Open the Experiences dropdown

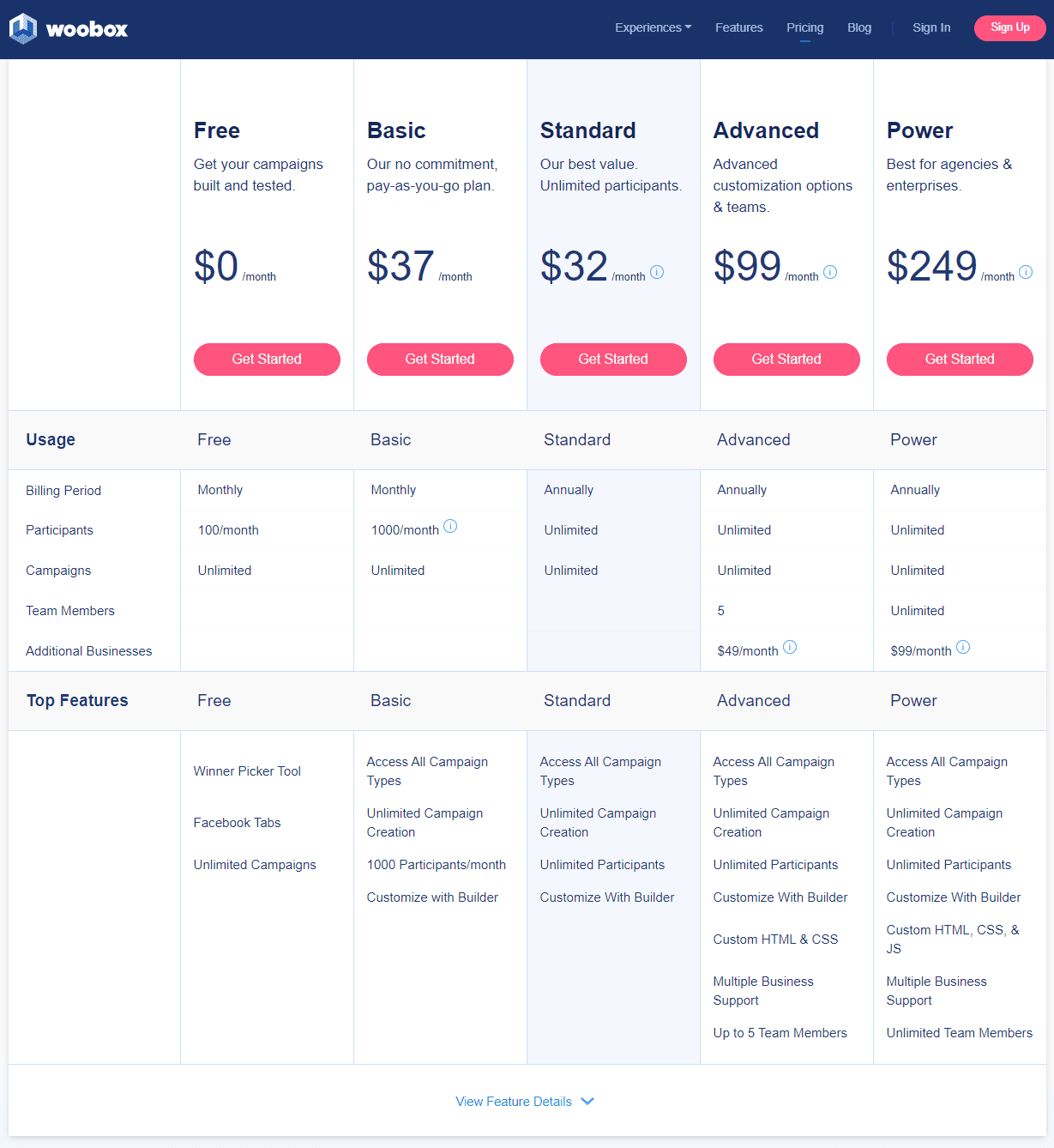pos(653,27)
